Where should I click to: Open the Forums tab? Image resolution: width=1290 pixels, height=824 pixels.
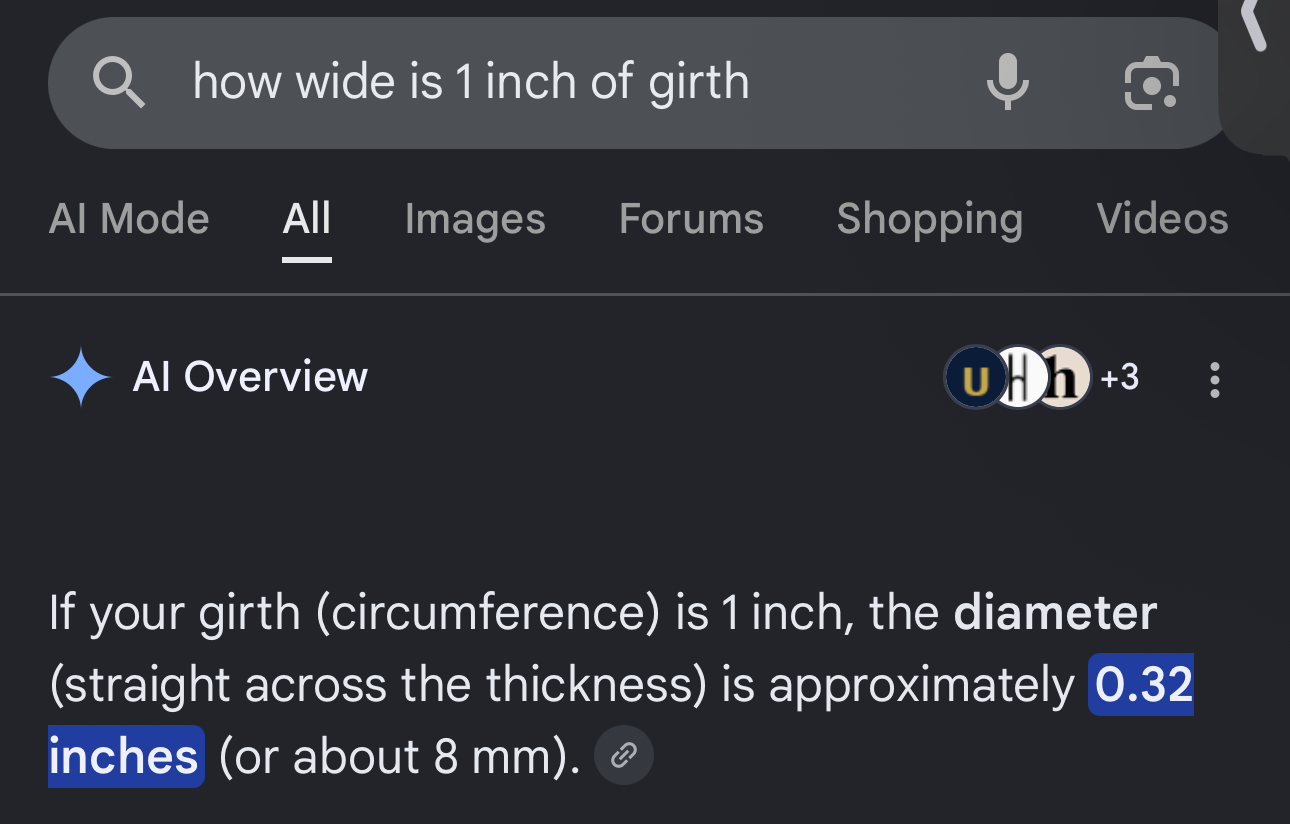(691, 218)
